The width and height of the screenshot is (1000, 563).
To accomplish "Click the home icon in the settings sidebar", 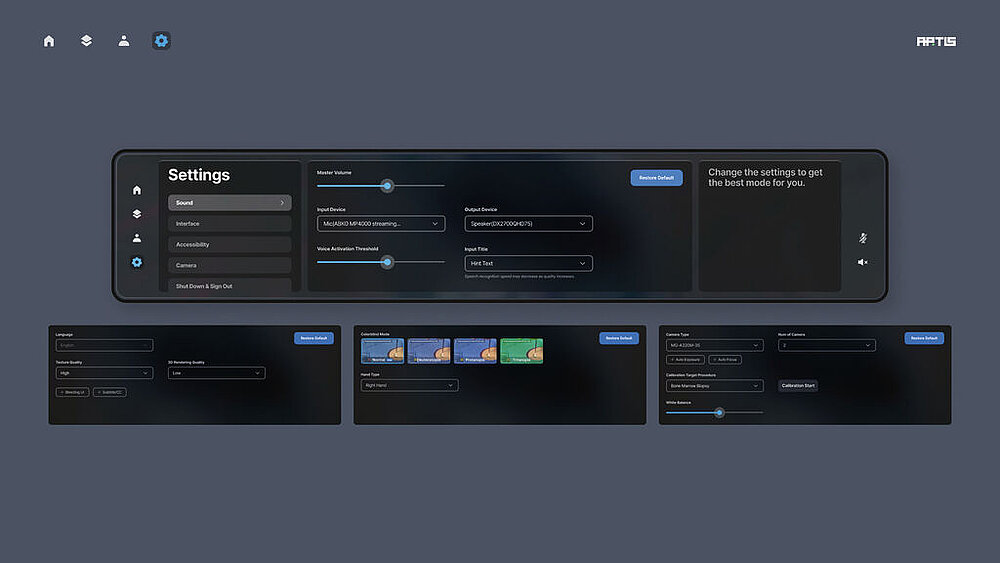I will pos(137,190).
